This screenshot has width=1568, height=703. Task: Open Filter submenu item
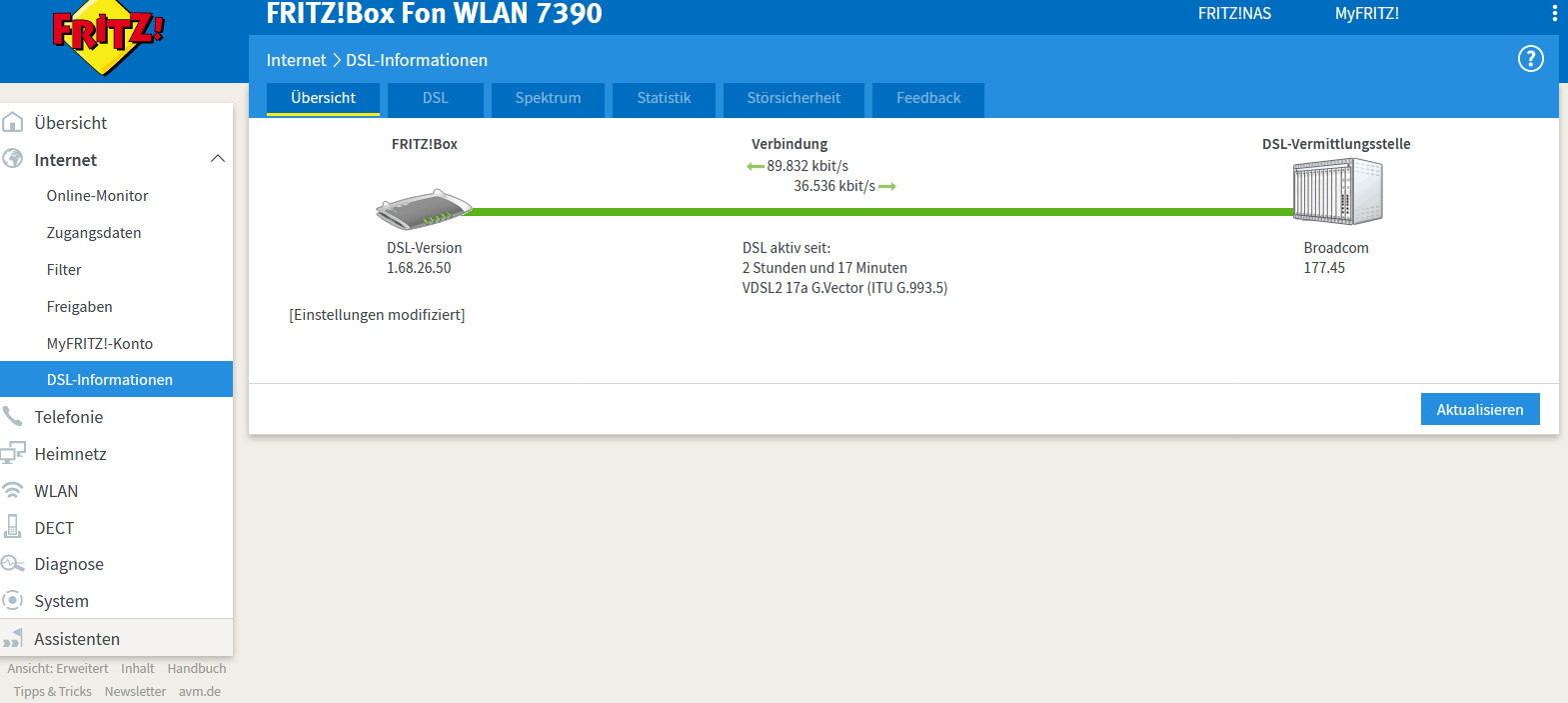pyautogui.click(x=116, y=270)
